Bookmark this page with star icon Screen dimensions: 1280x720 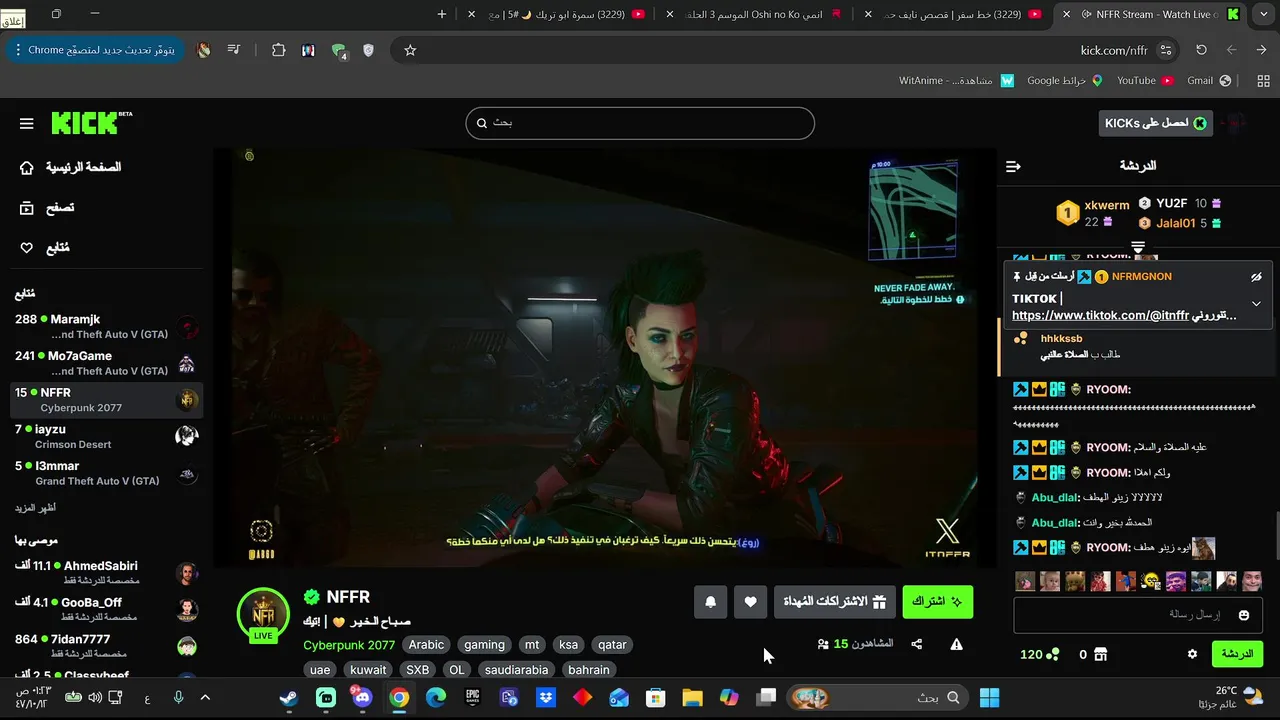coord(410,50)
